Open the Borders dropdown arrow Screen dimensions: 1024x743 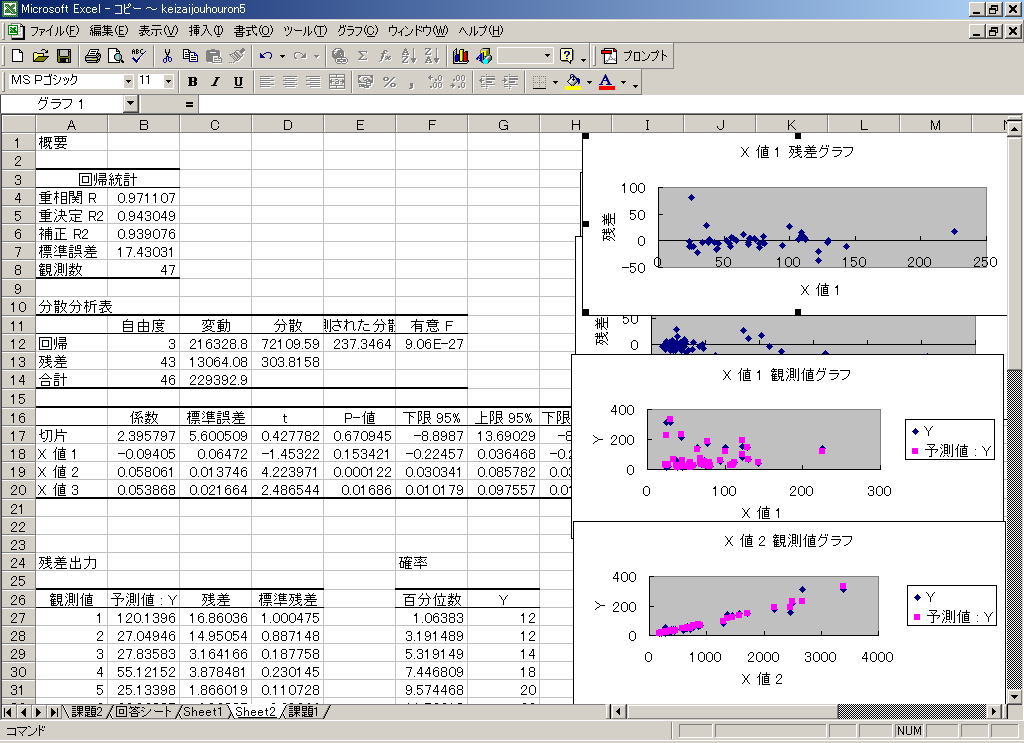(555, 82)
